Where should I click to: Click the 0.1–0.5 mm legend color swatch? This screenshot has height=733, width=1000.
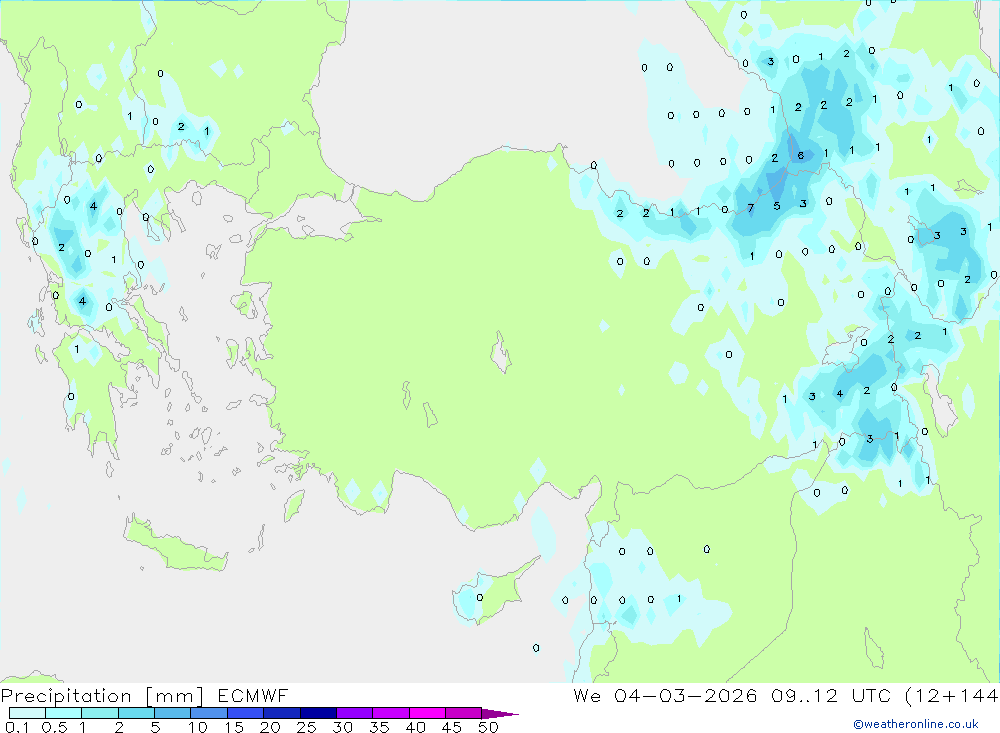tap(27, 713)
